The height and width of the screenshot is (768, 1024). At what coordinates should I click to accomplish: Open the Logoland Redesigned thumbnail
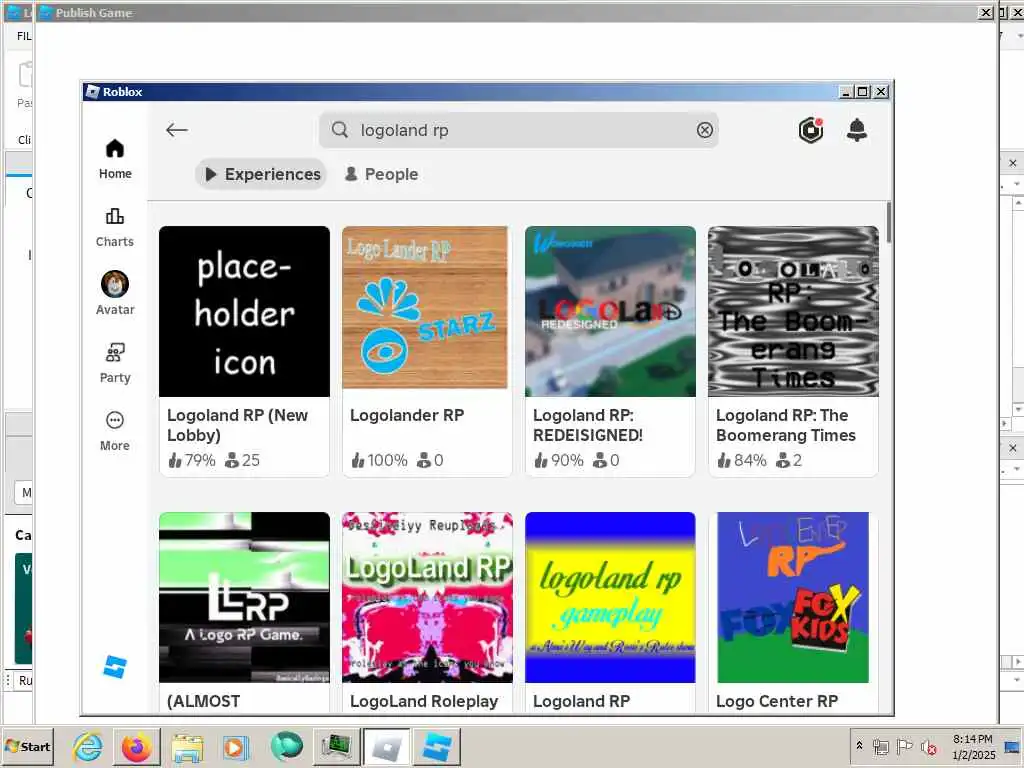click(x=611, y=312)
